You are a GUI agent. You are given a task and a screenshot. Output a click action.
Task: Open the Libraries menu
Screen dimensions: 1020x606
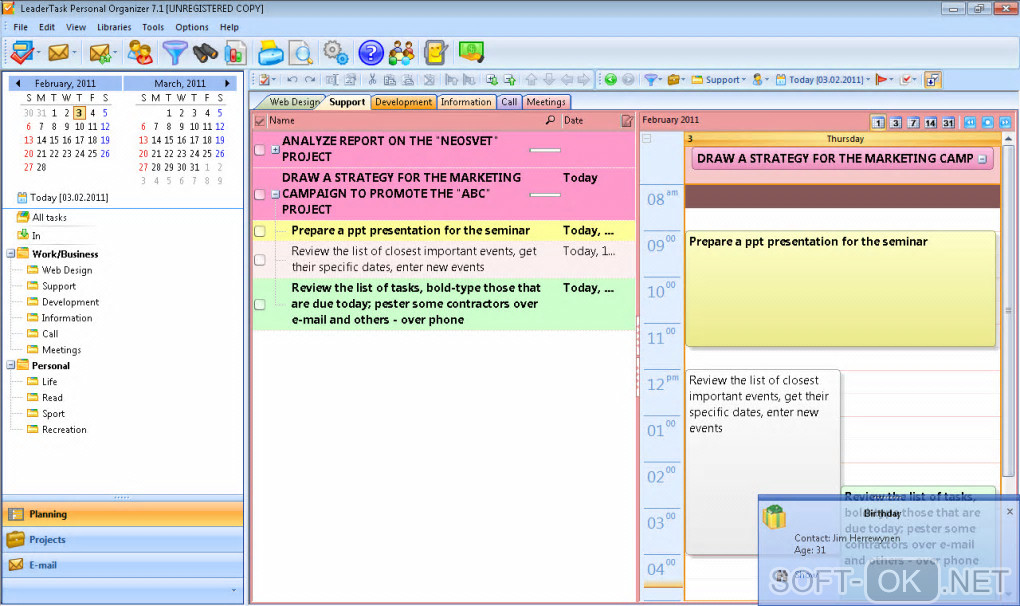(114, 27)
